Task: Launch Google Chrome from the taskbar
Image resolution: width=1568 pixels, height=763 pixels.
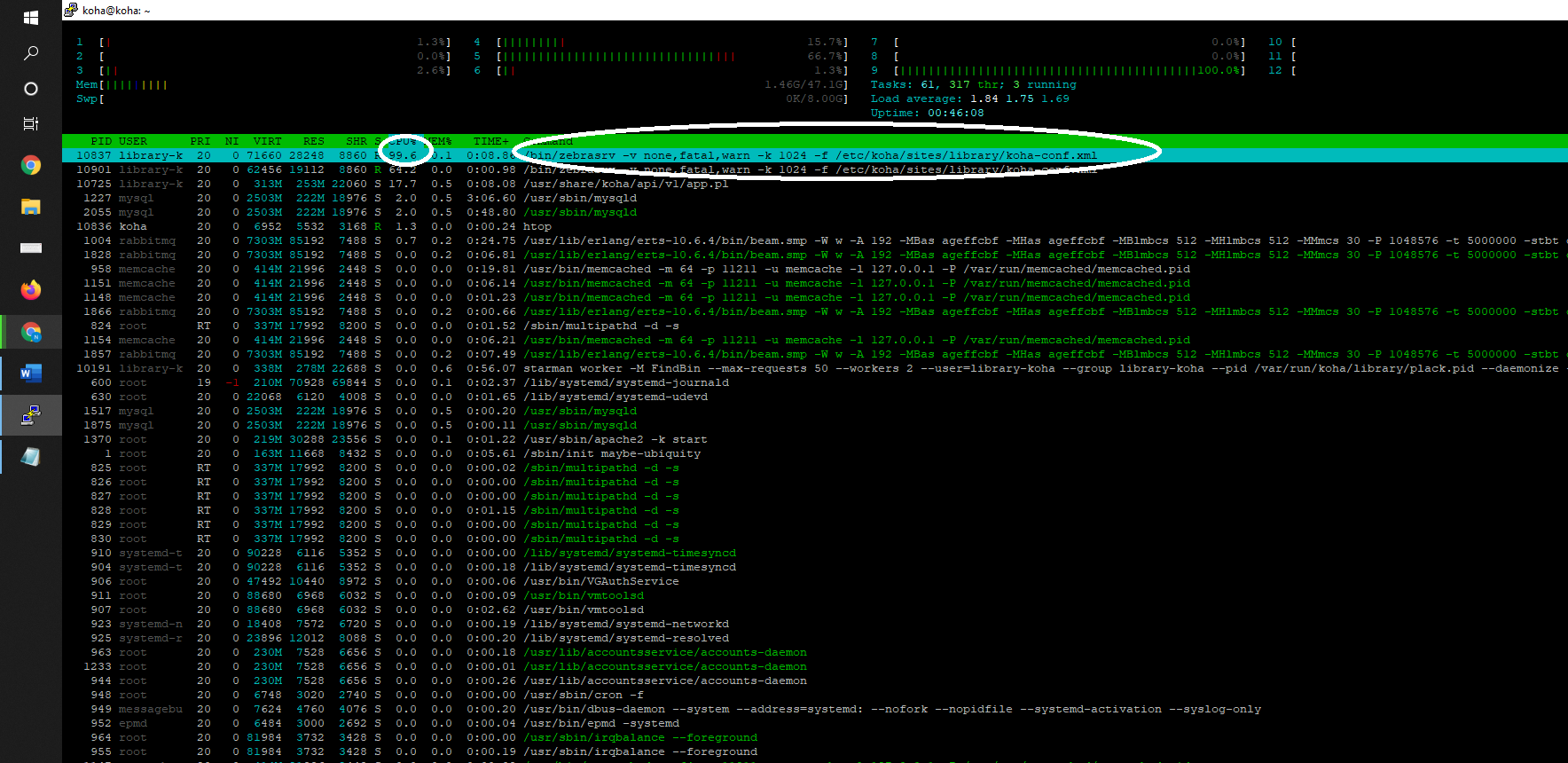Action: pos(30,166)
